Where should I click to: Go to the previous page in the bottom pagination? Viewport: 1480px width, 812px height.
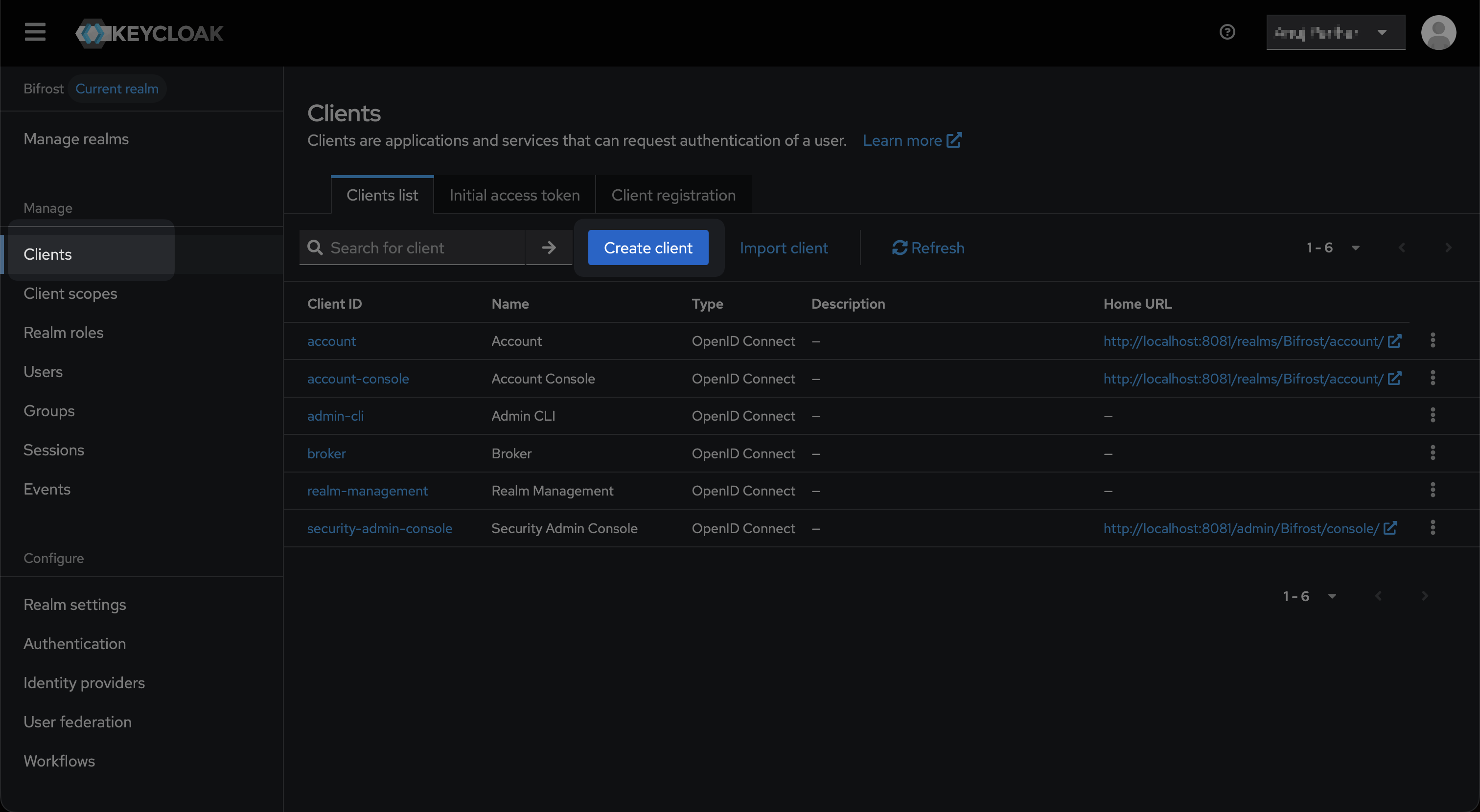(1378, 596)
